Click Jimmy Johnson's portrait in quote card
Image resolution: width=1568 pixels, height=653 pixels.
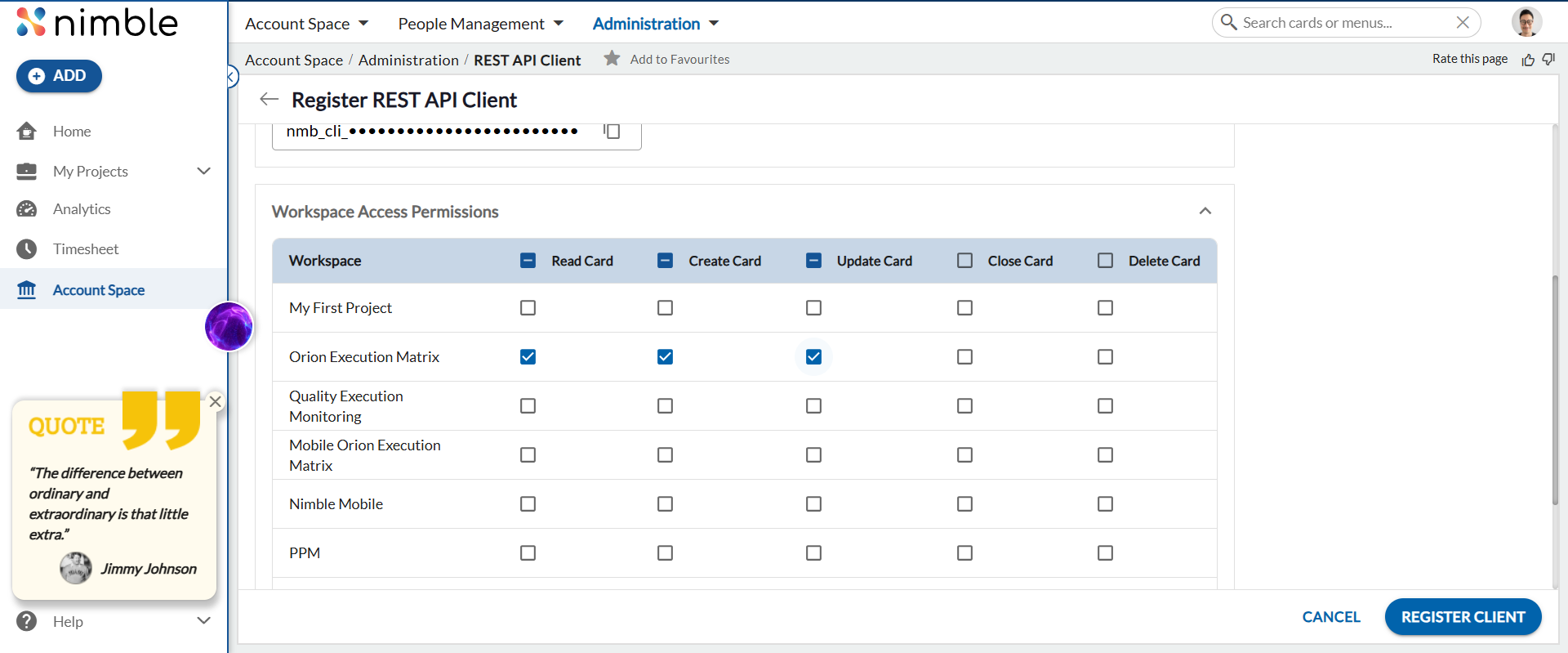(76, 568)
